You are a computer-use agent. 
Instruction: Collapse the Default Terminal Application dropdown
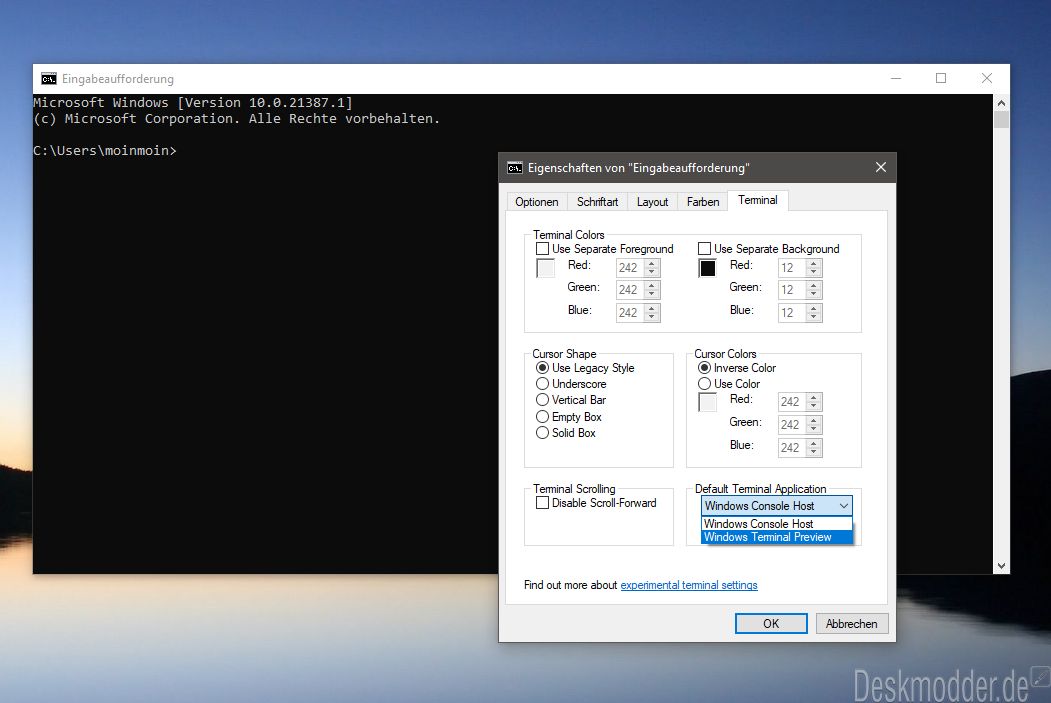(844, 506)
